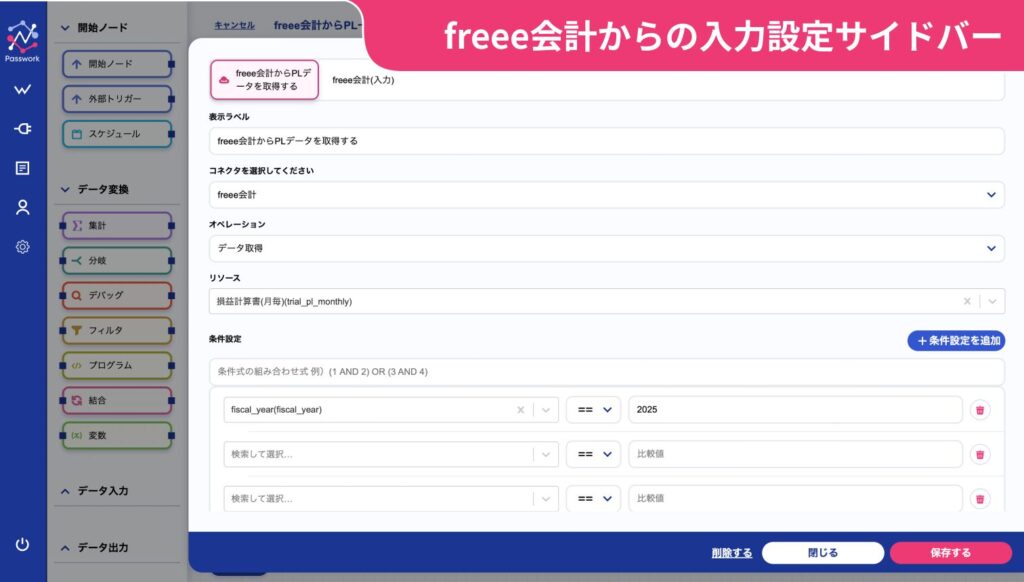Open the コネクタ dropdown showing freee会計
Viewport: 1024px width, 582px height.
[607, 195]
